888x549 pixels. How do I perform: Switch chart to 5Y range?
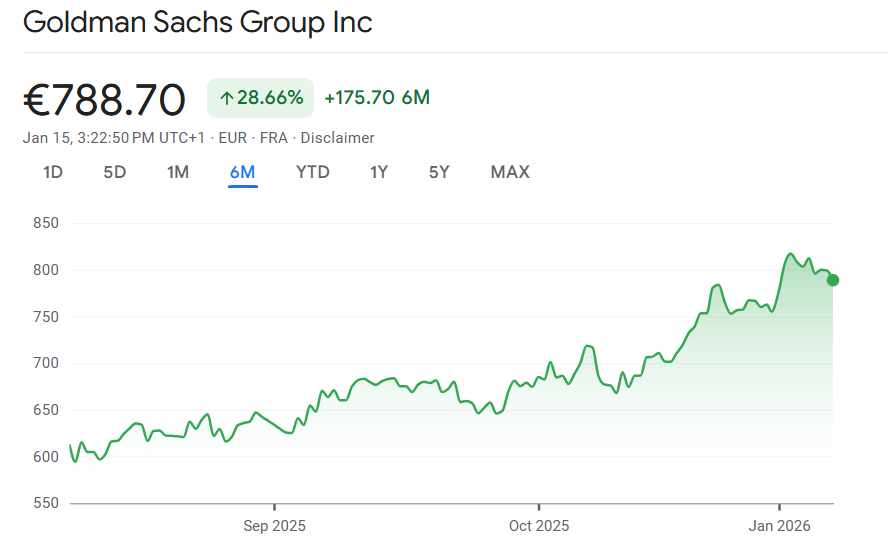[x=439, y=172]
